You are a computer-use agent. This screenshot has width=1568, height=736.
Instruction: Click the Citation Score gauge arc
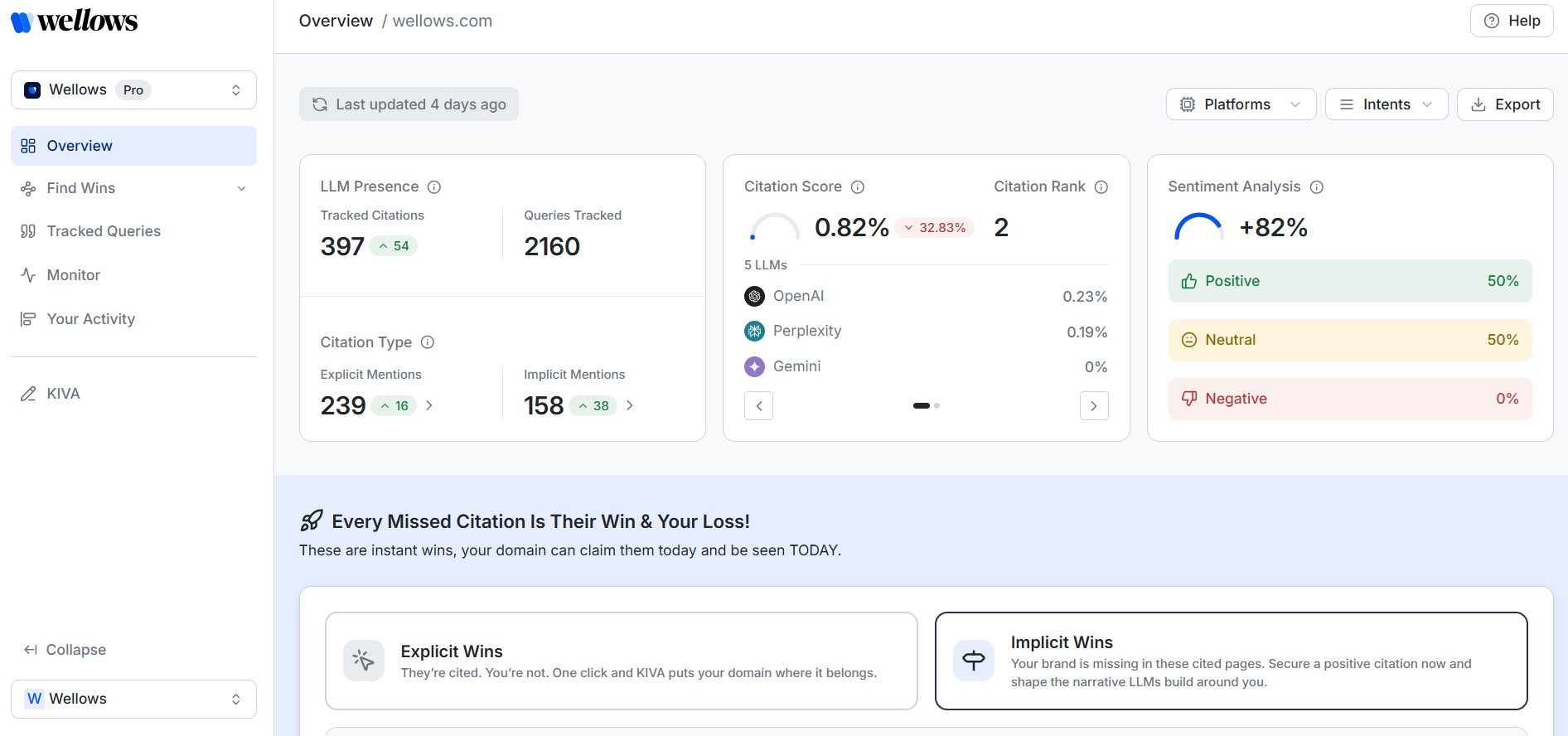tap(775, 226)
